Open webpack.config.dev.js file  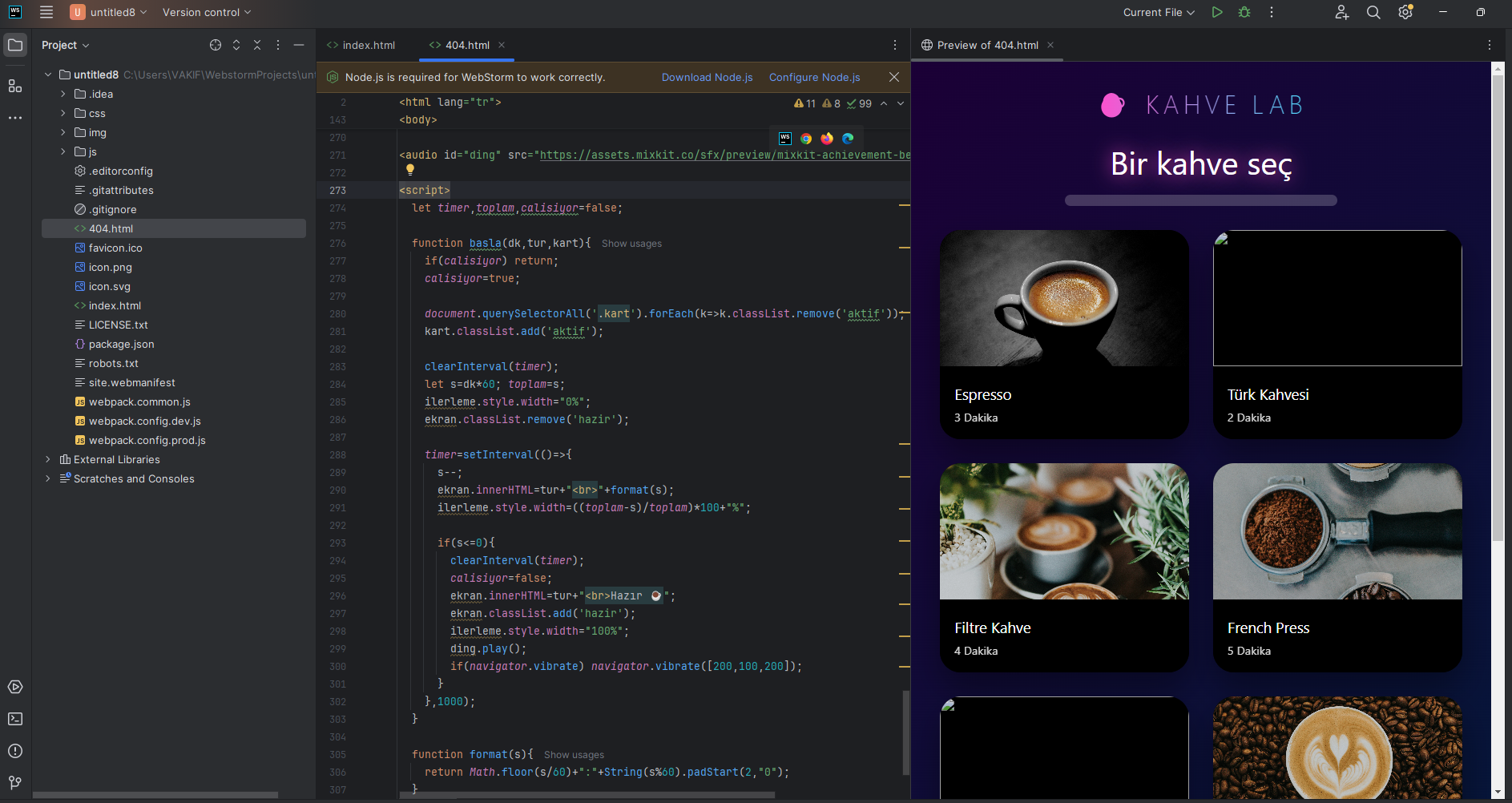[145, 421]
